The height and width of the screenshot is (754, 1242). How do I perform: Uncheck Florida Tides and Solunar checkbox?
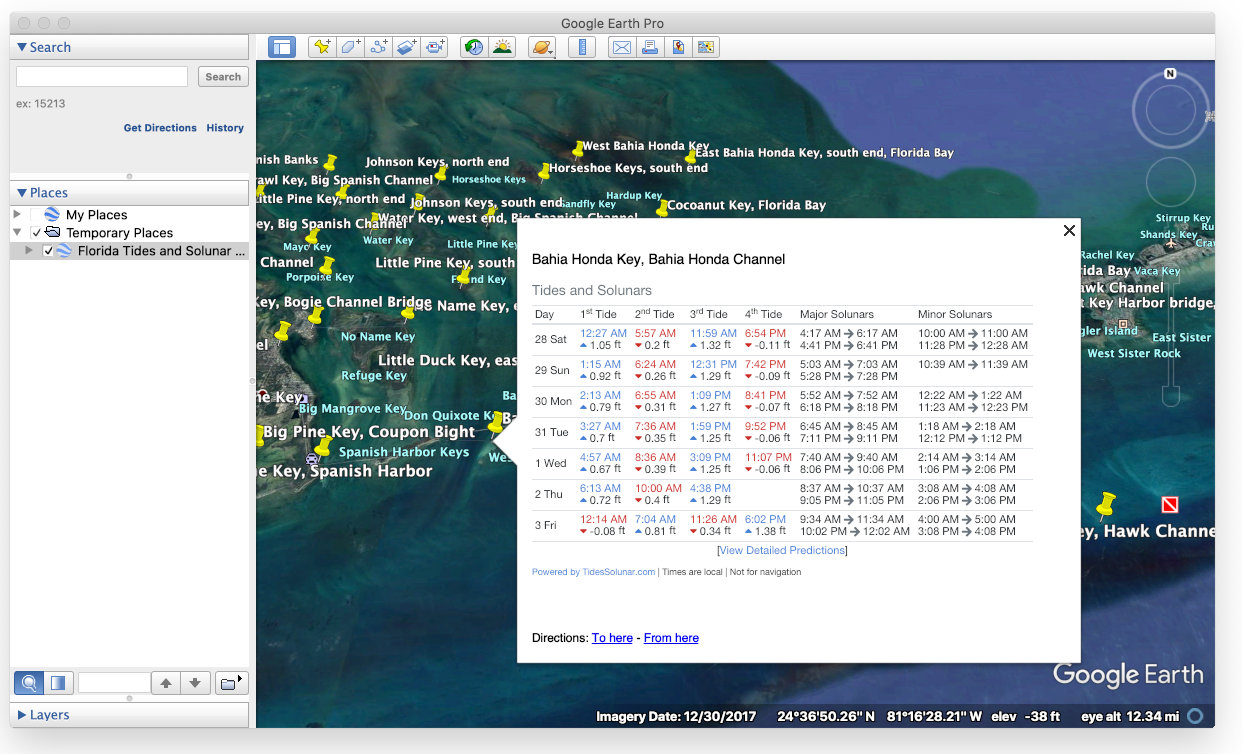(x=48, y=251)
